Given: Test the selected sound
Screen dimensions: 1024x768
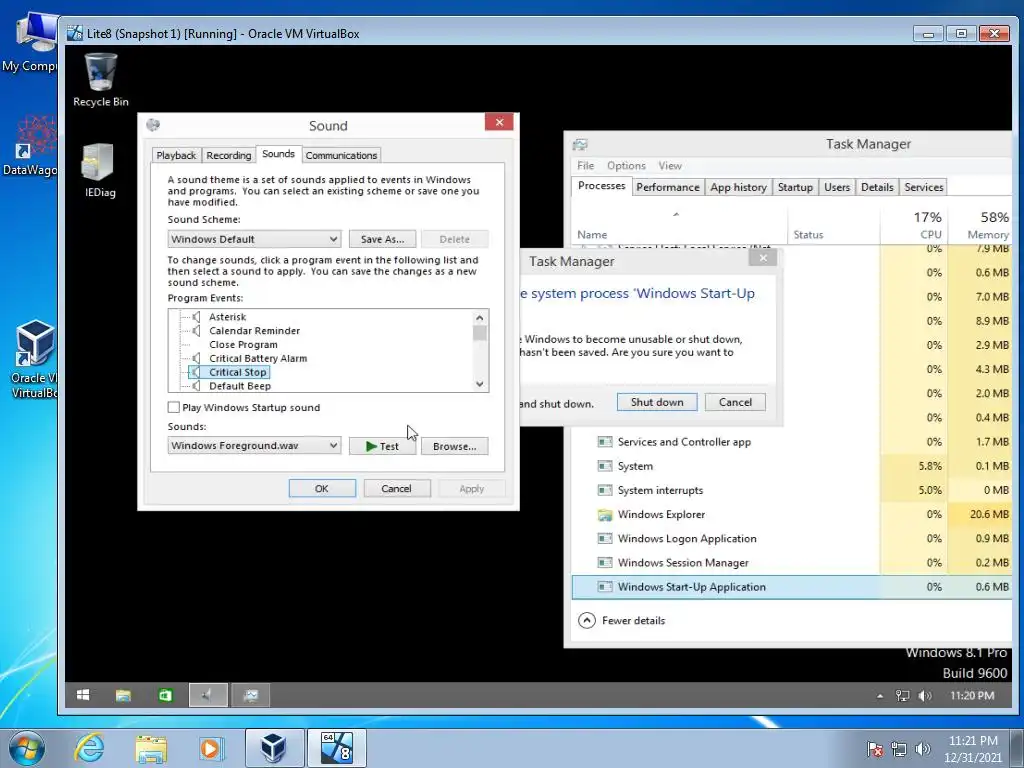Looking at the screenshot, I should click(x=382, y=446).
